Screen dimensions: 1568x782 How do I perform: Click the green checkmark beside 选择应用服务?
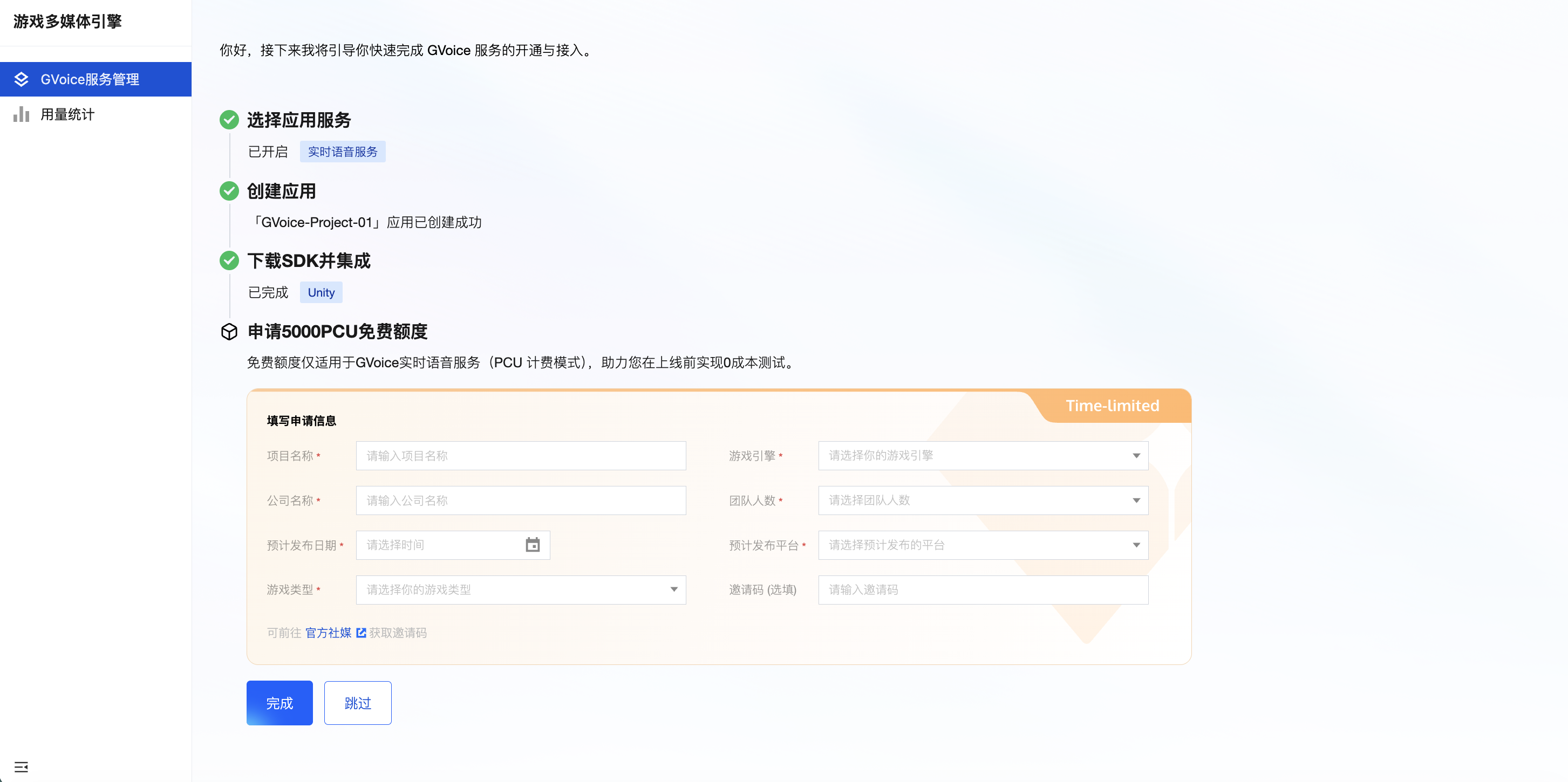(x=229, y=120)
